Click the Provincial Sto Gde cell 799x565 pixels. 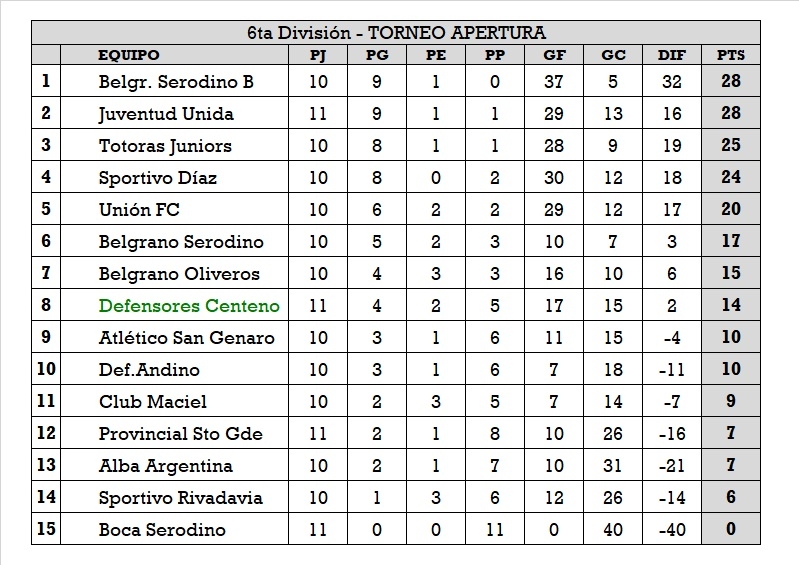180,434
